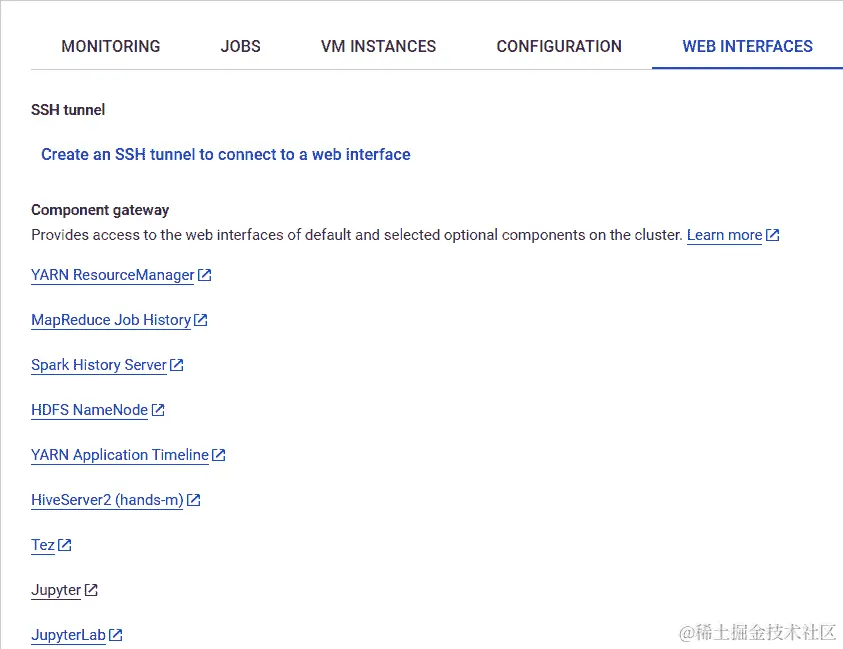Select the Configuration tab
Viewport: 843px width, 649px height.
pos(559,46)
